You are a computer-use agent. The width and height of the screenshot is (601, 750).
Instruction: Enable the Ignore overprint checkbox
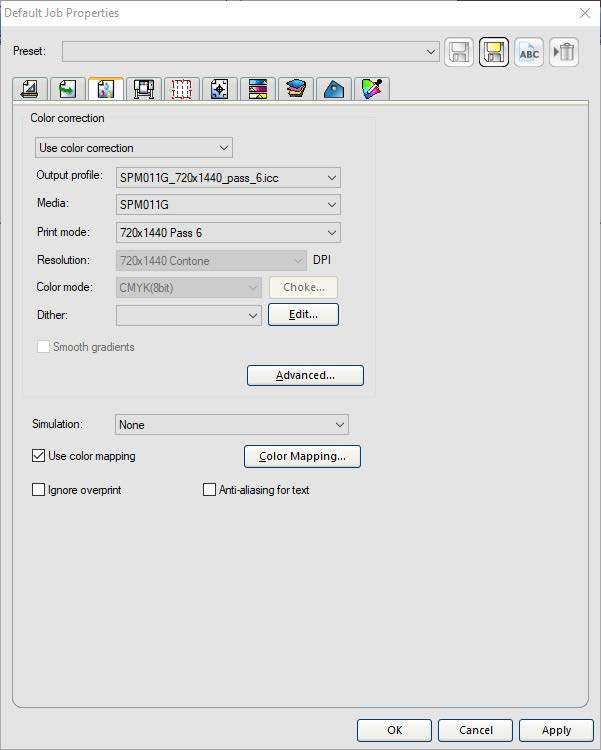point(39,490)
